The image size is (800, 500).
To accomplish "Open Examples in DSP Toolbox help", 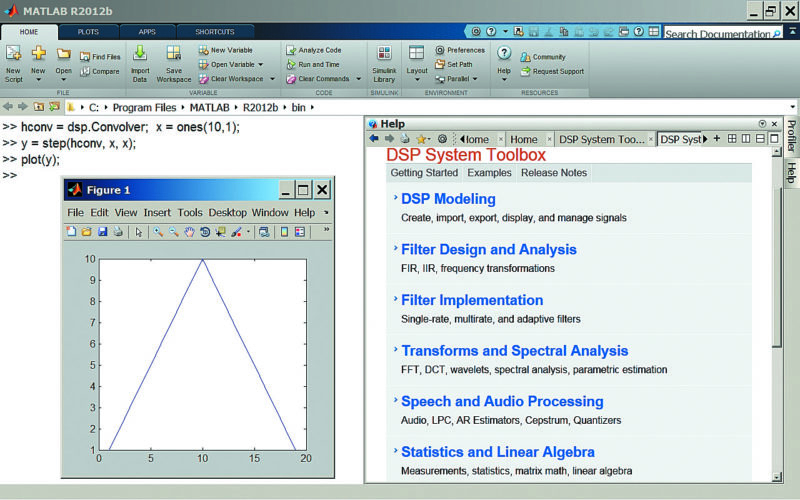I will coord(489,172).
